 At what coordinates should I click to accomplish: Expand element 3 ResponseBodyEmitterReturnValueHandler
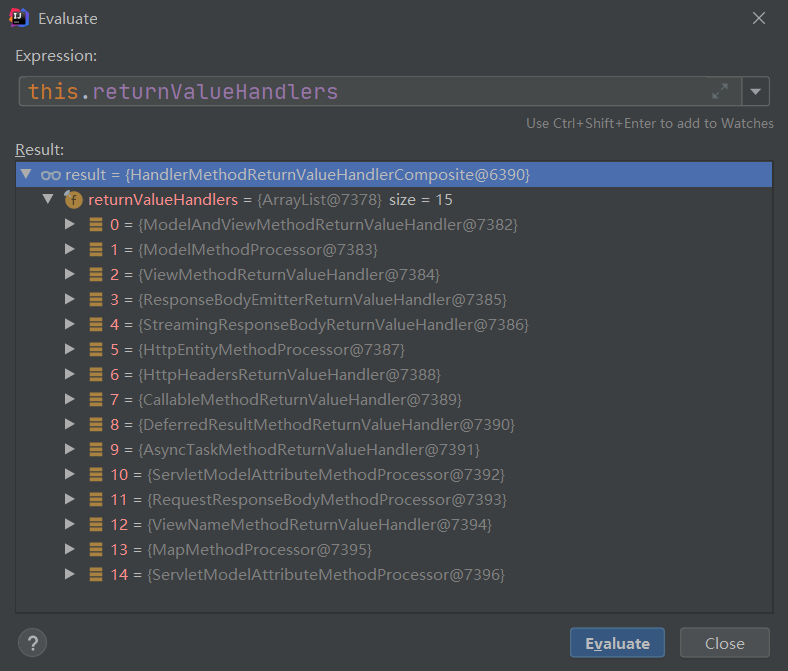tap(70, 299)
